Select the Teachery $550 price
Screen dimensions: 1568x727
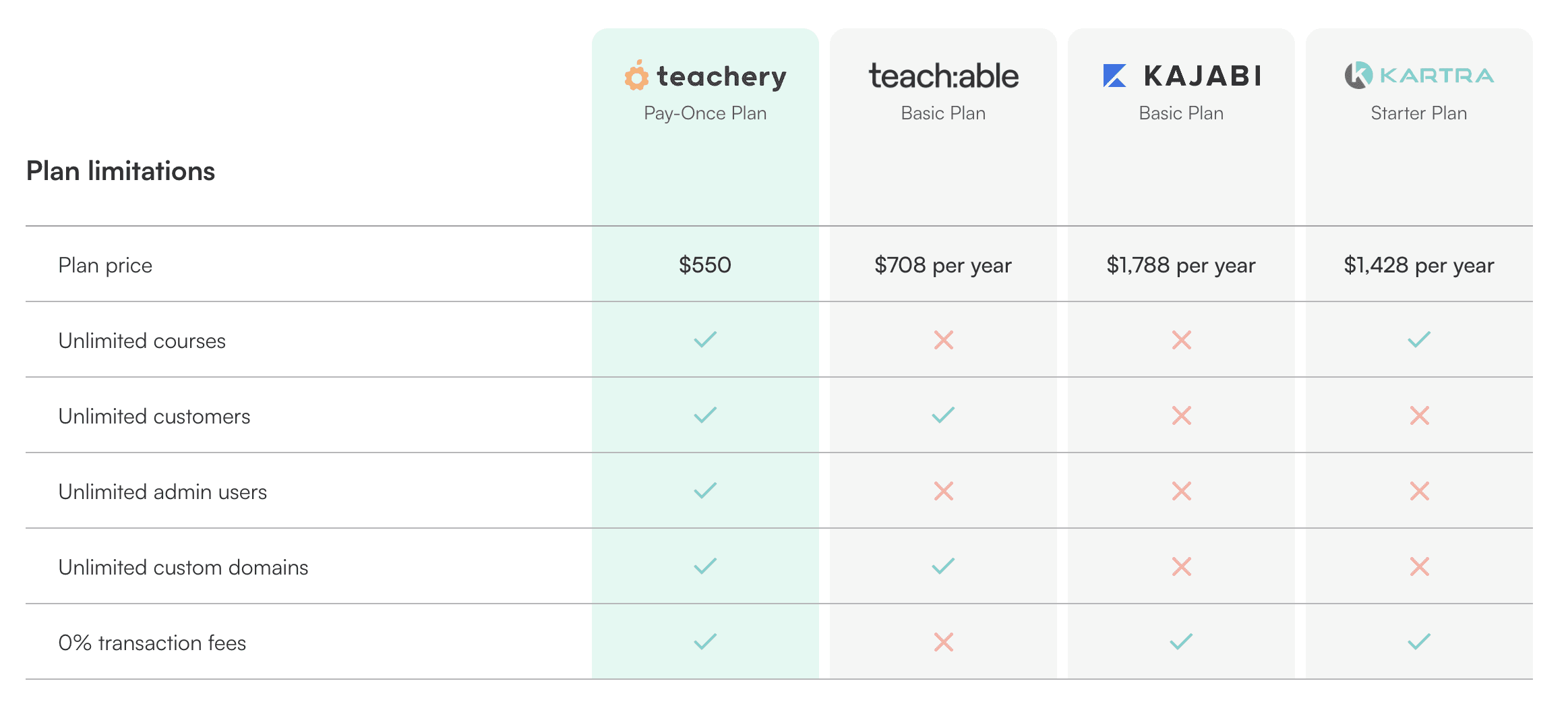705,264
